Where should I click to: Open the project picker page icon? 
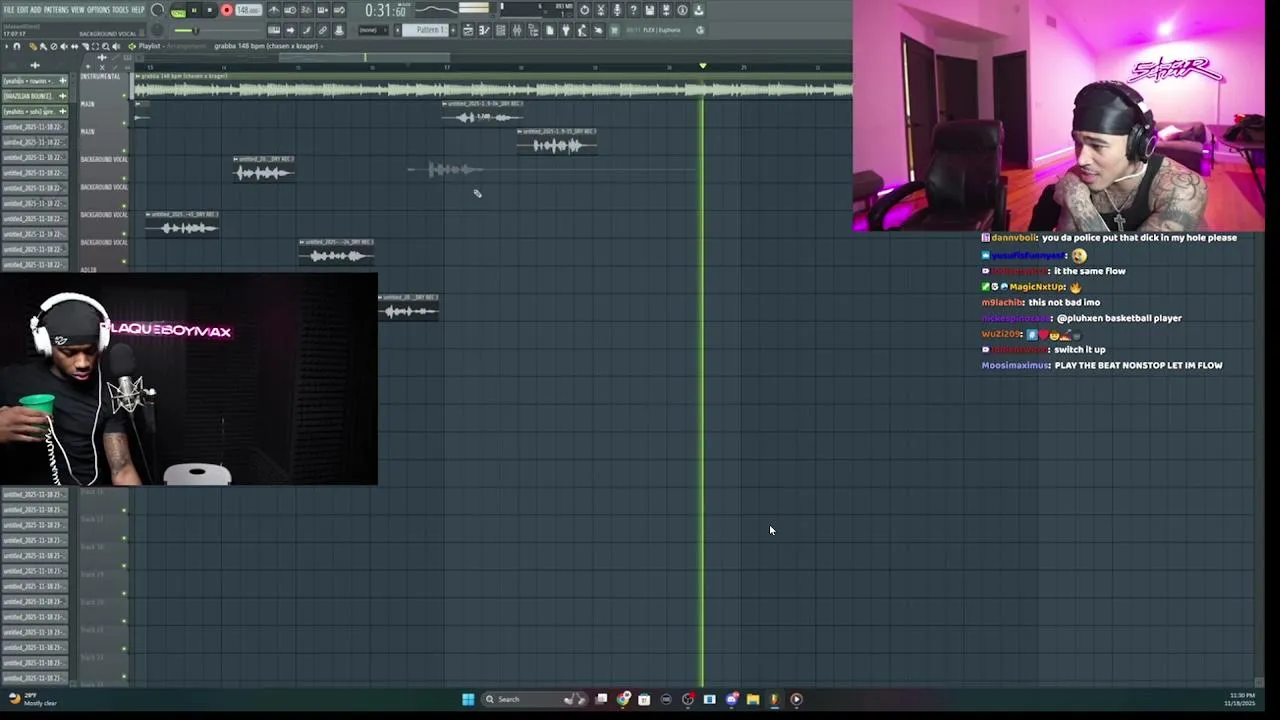pyautogui.click(x=550, y=30)
